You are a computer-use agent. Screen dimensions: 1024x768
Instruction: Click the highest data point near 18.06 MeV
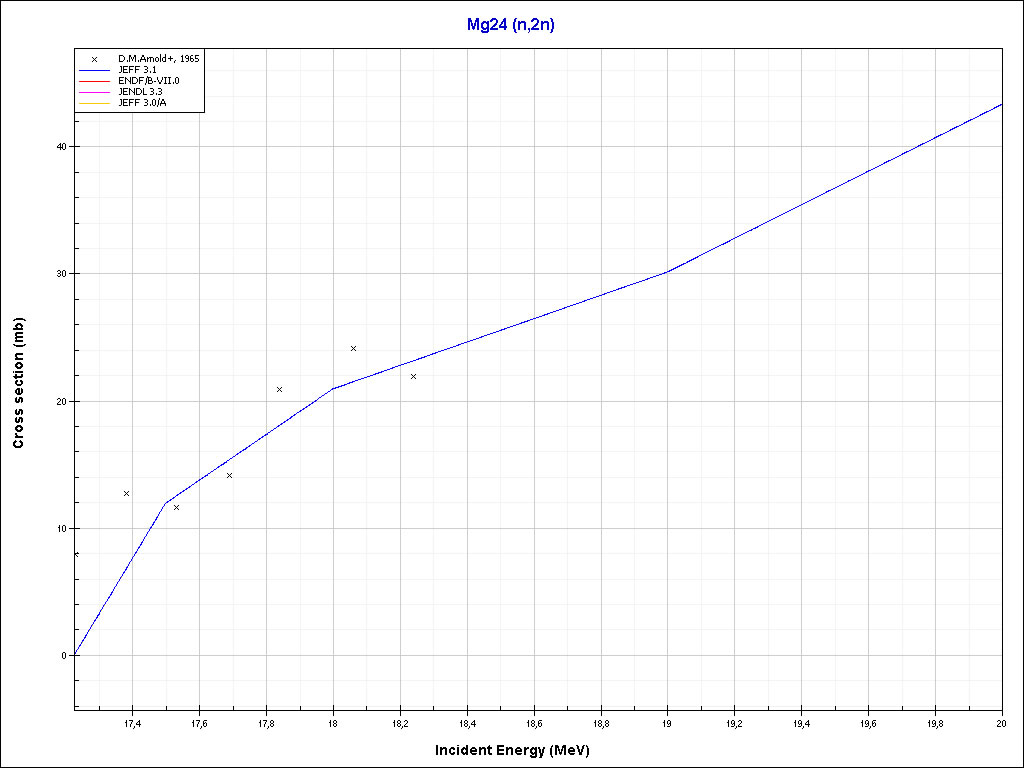pos(353,348)
